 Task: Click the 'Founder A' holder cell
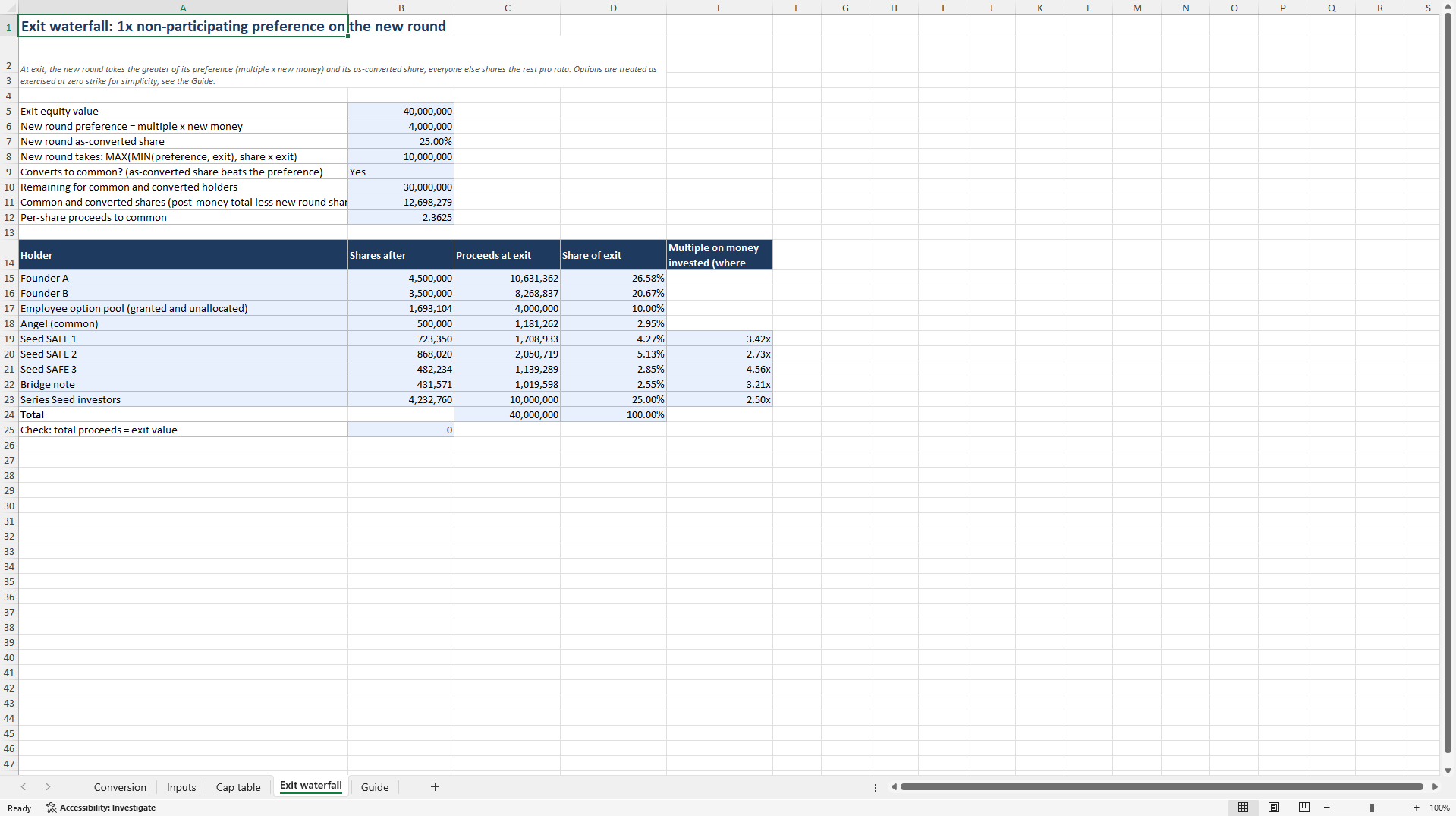click(x=183, y=278)
